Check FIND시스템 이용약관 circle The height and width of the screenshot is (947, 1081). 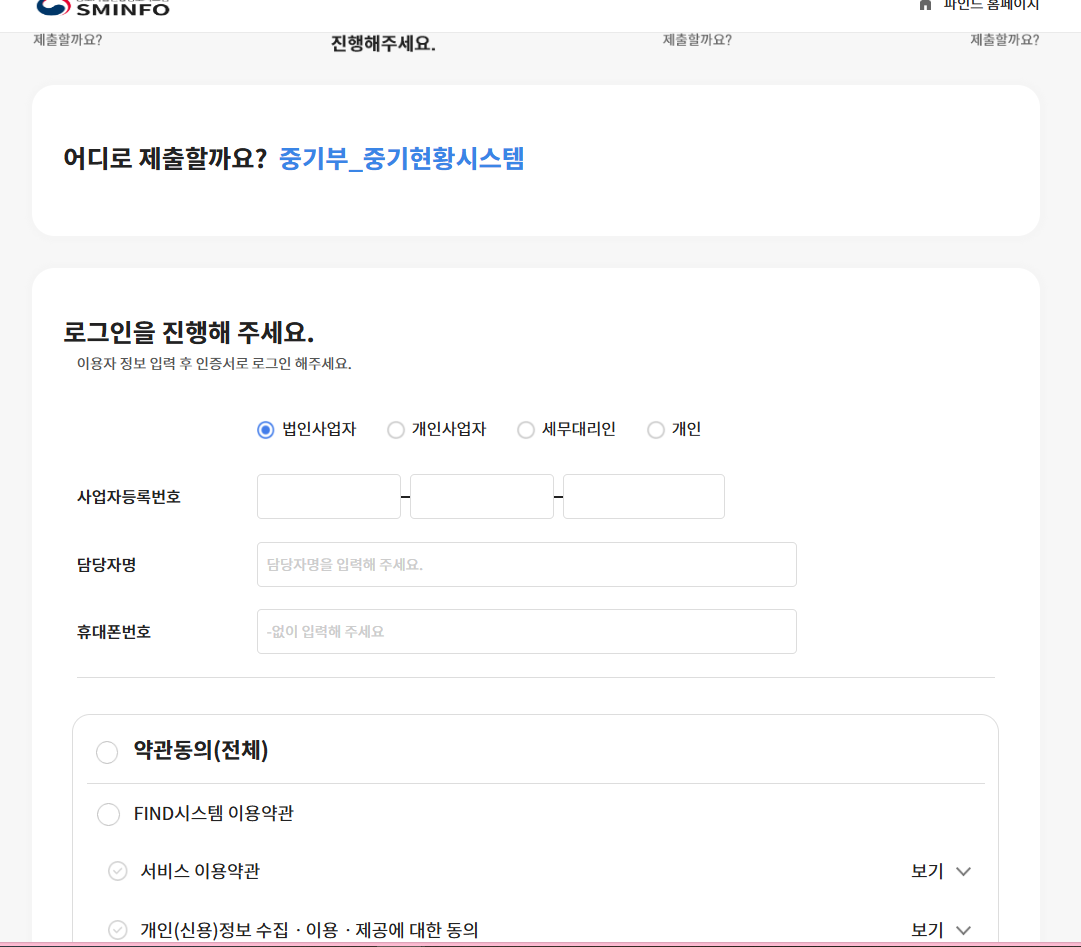pyautogui.click(x=108, y=814)
